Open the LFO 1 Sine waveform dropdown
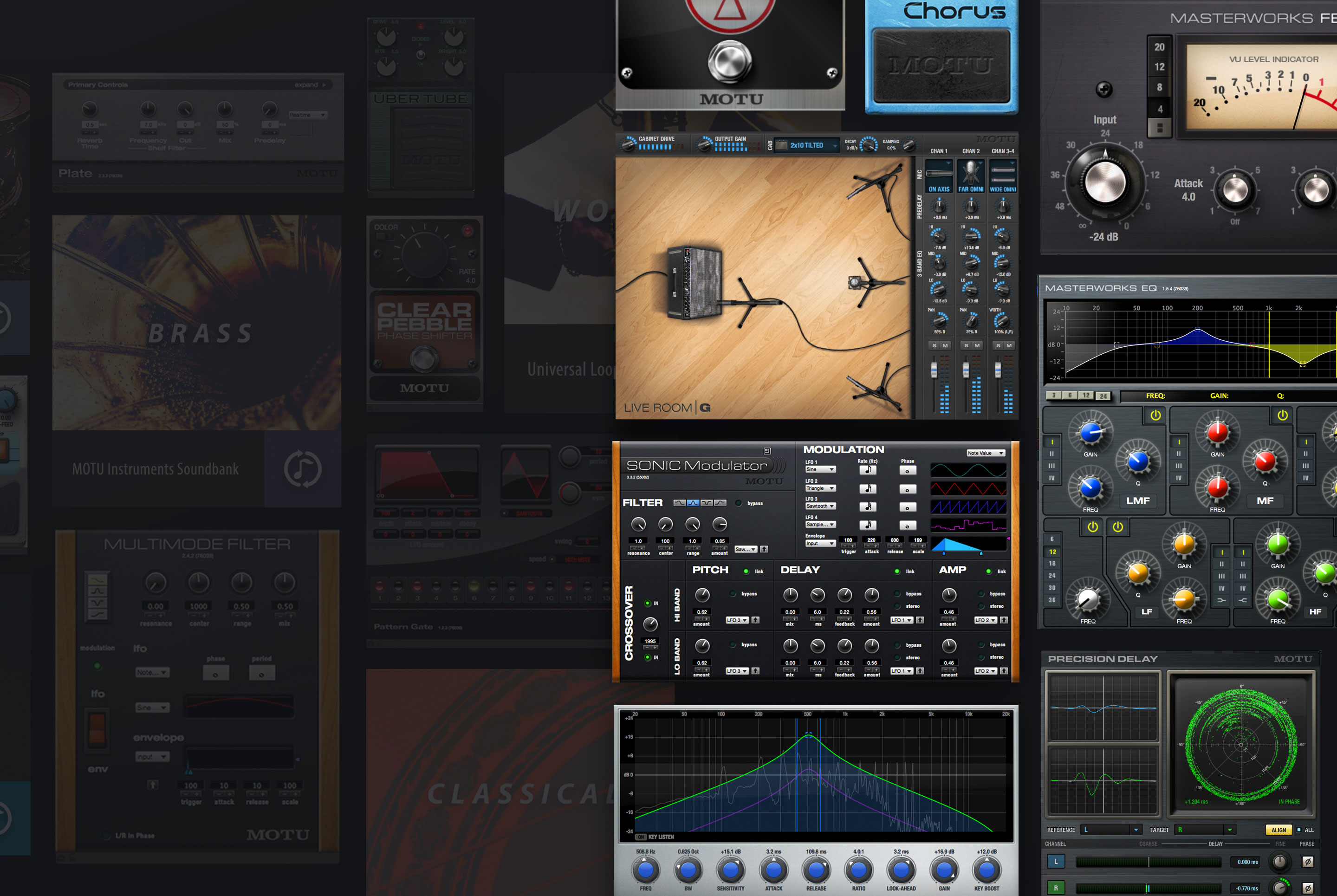Screen dimensions: 1337x896 (x=820, y=470)
